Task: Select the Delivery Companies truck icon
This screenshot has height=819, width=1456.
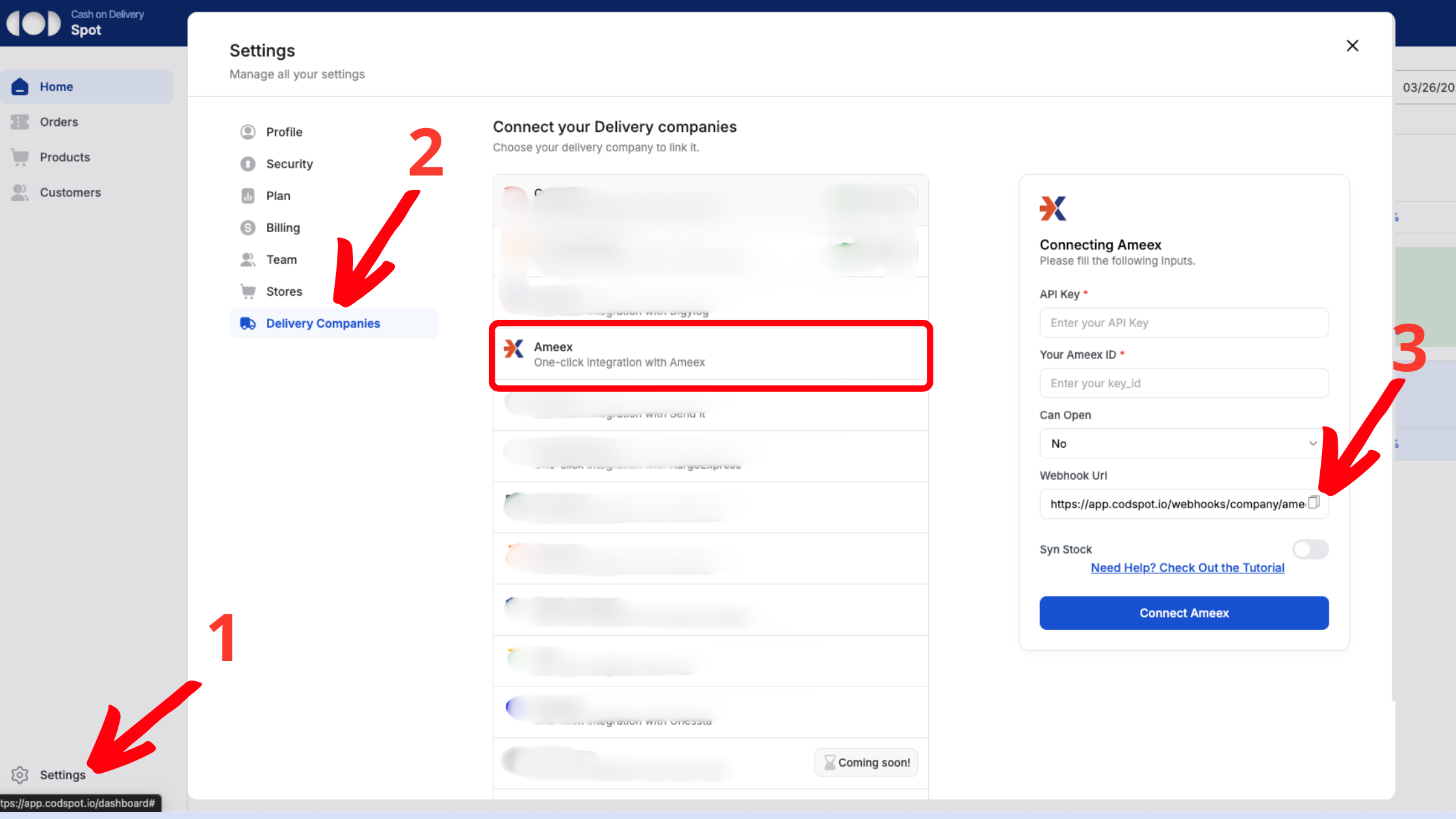Action: pyautogui.click(x=248, y=323)
